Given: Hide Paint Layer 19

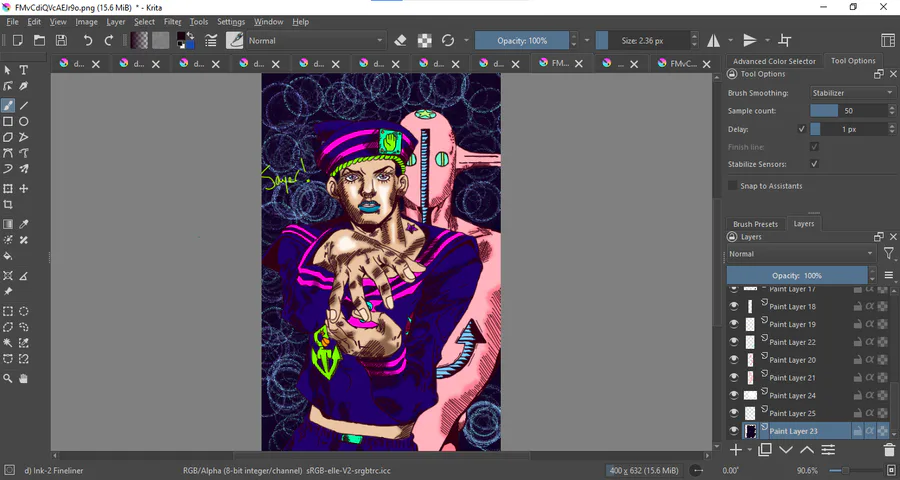Looking at the screenshot, I should 734,324.
